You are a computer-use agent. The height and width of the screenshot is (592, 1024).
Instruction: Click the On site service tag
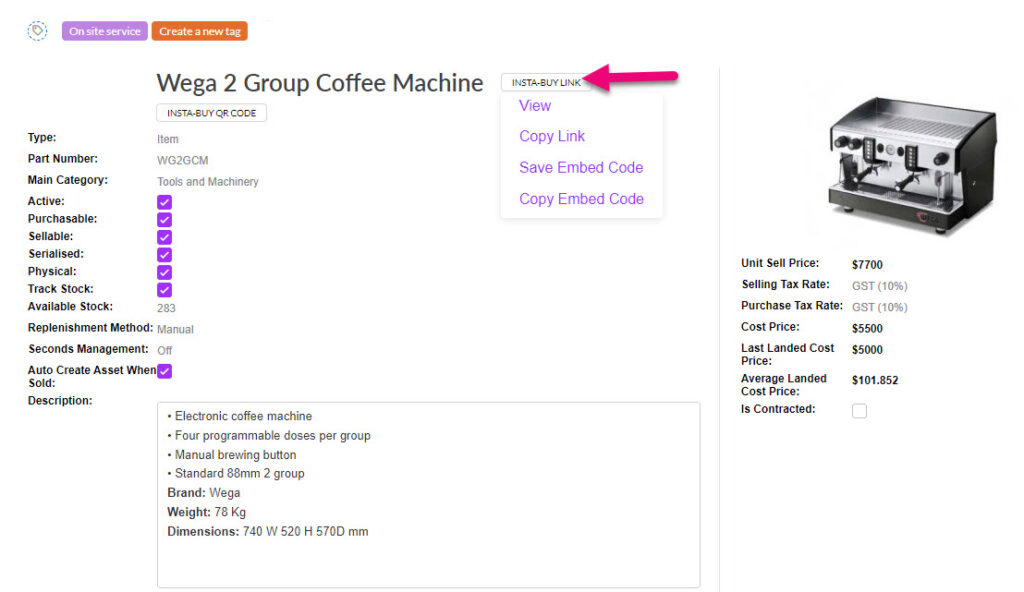pos(105,31)
